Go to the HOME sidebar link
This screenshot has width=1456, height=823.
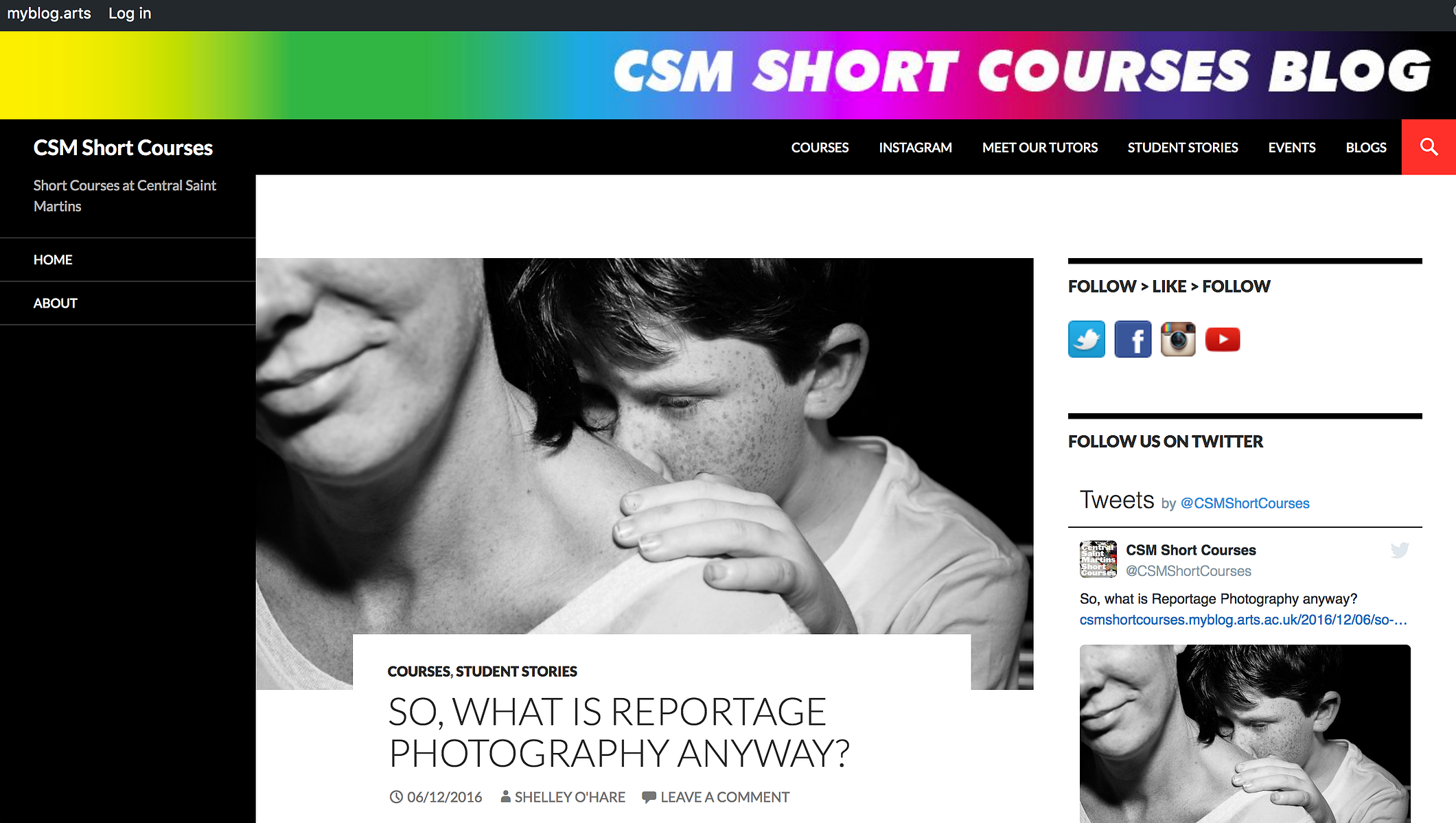click(x=53, y=259)
